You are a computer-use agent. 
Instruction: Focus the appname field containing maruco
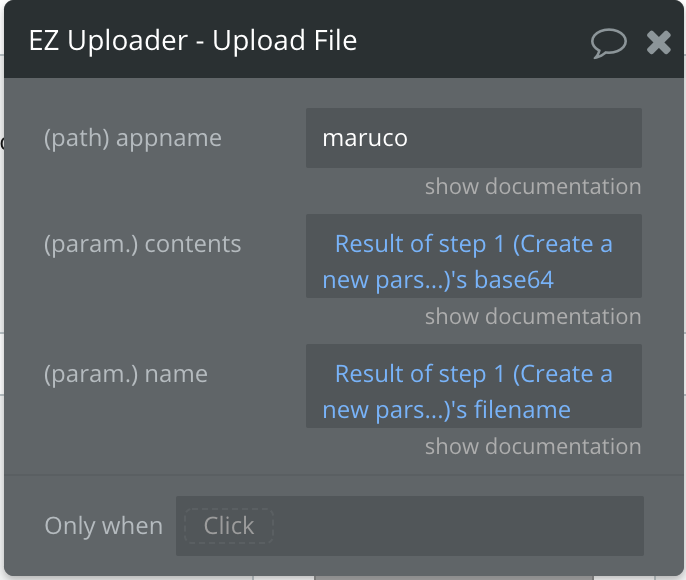click(474, 138)
